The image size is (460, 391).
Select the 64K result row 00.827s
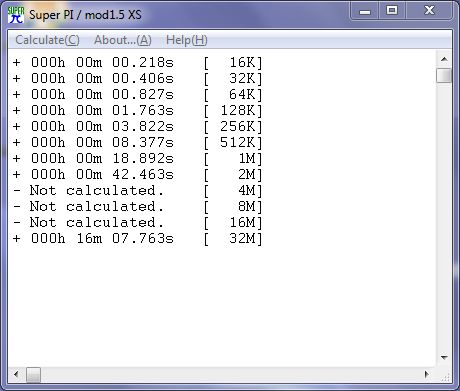coord(138,94)
